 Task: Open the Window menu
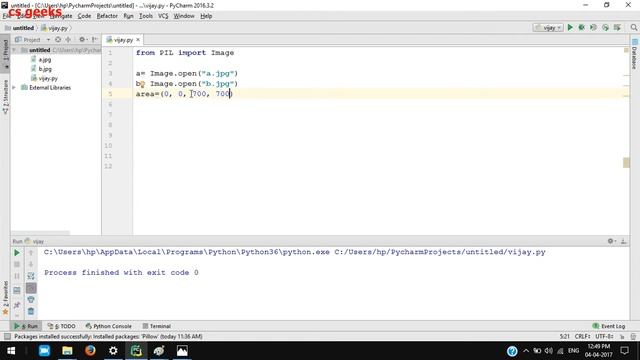(184, 16)
